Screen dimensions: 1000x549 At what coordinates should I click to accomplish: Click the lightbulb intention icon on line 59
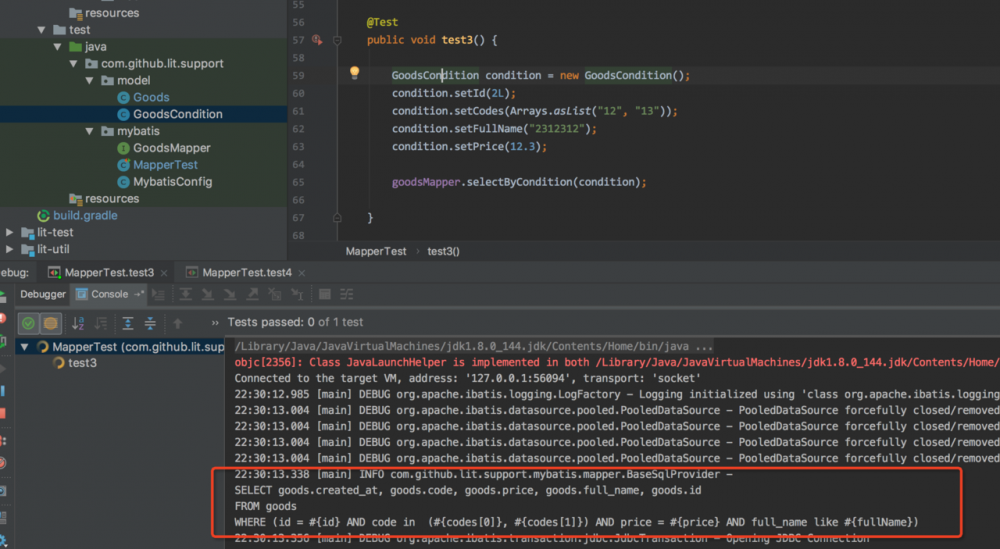tap(354, 73)
